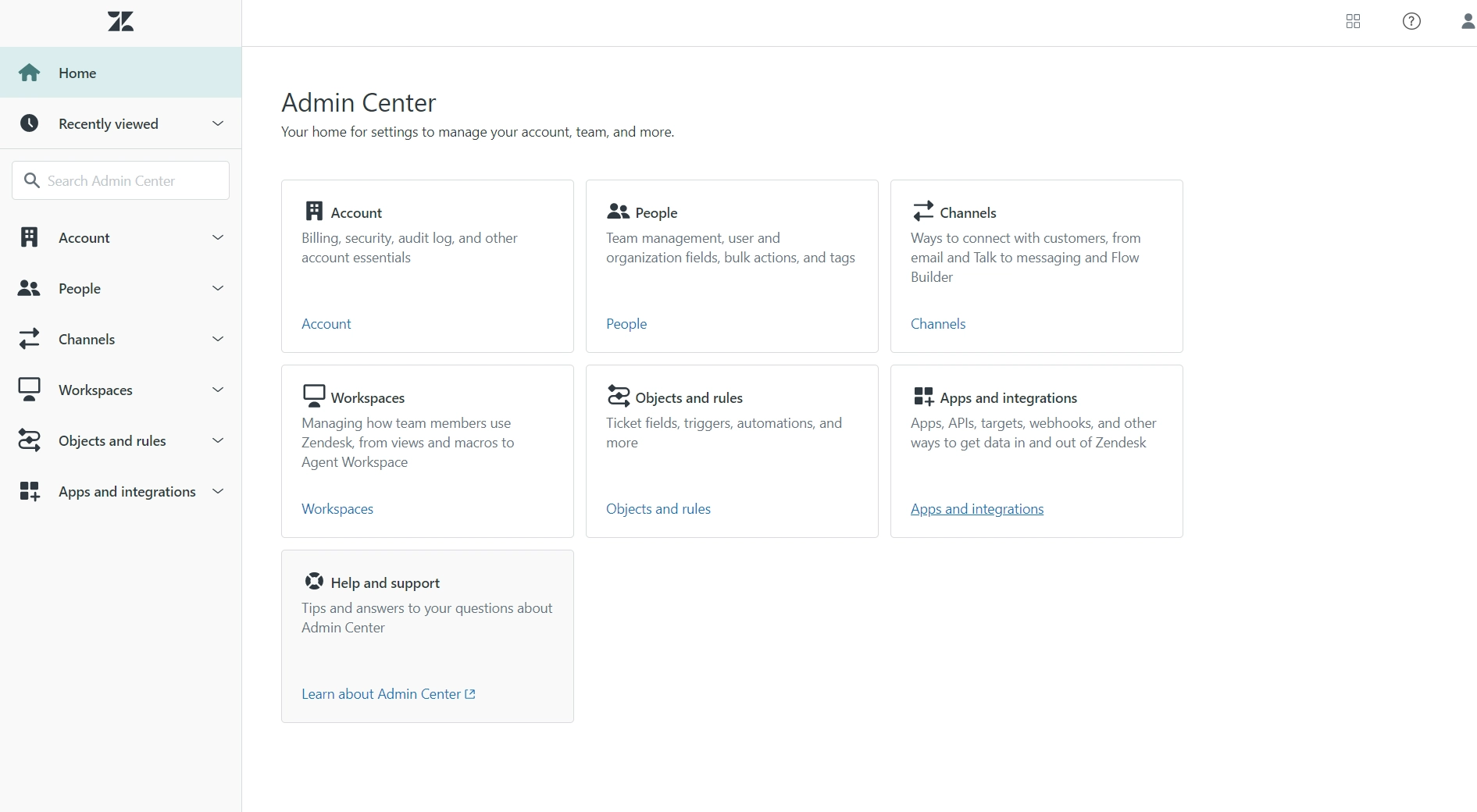Viewport: 1477px width, 812px height.
Task: Expand Recently viewed chevron
Action: coord(218,123)
